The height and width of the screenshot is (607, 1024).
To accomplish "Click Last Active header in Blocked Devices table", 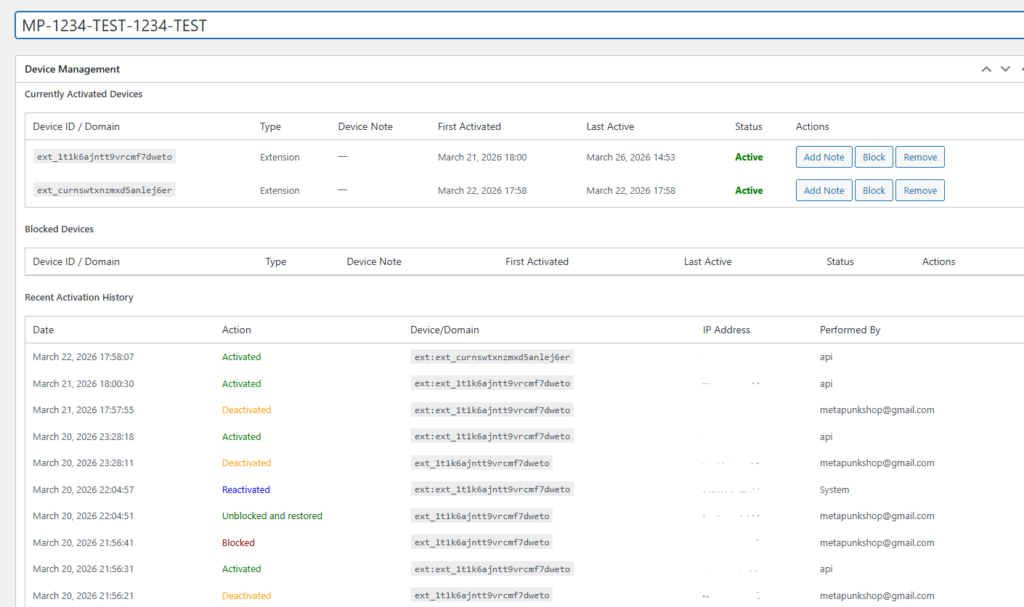I will (x=707, y=262).
